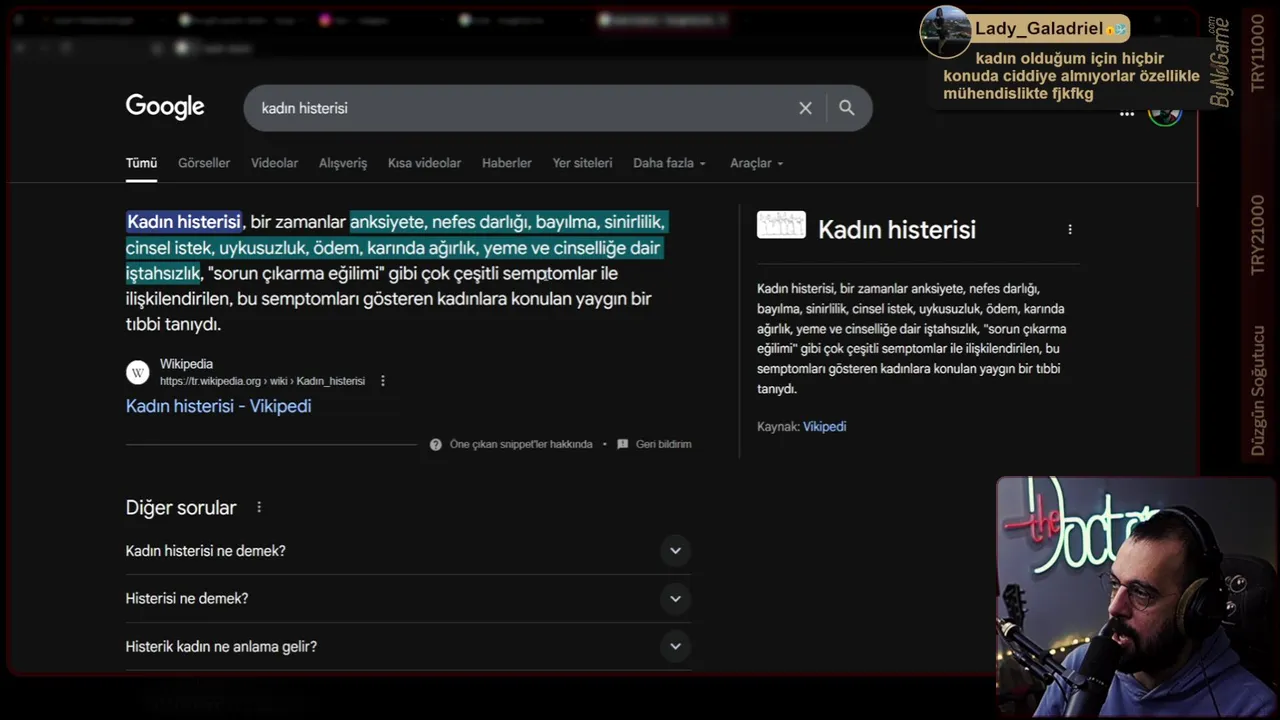Open the Google apps grid icon
The width and height of the screenshot is (1280, 720).
pos(1127,113)
